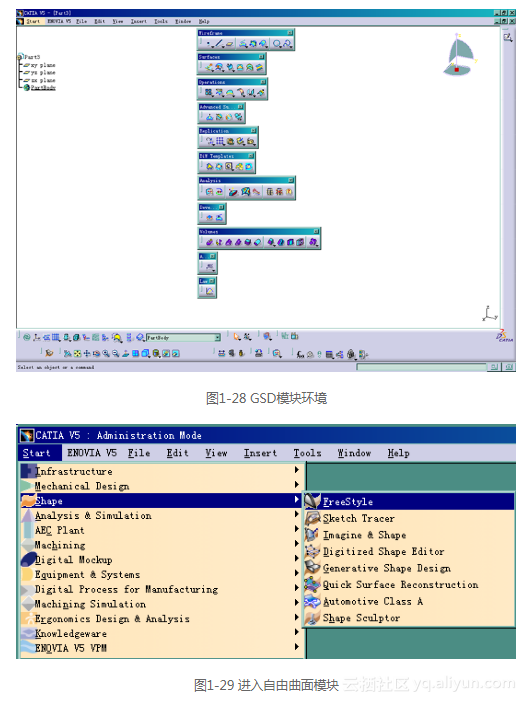
Task: Open Insert menu in Administration Mode window
Action: tap(260, 453)
